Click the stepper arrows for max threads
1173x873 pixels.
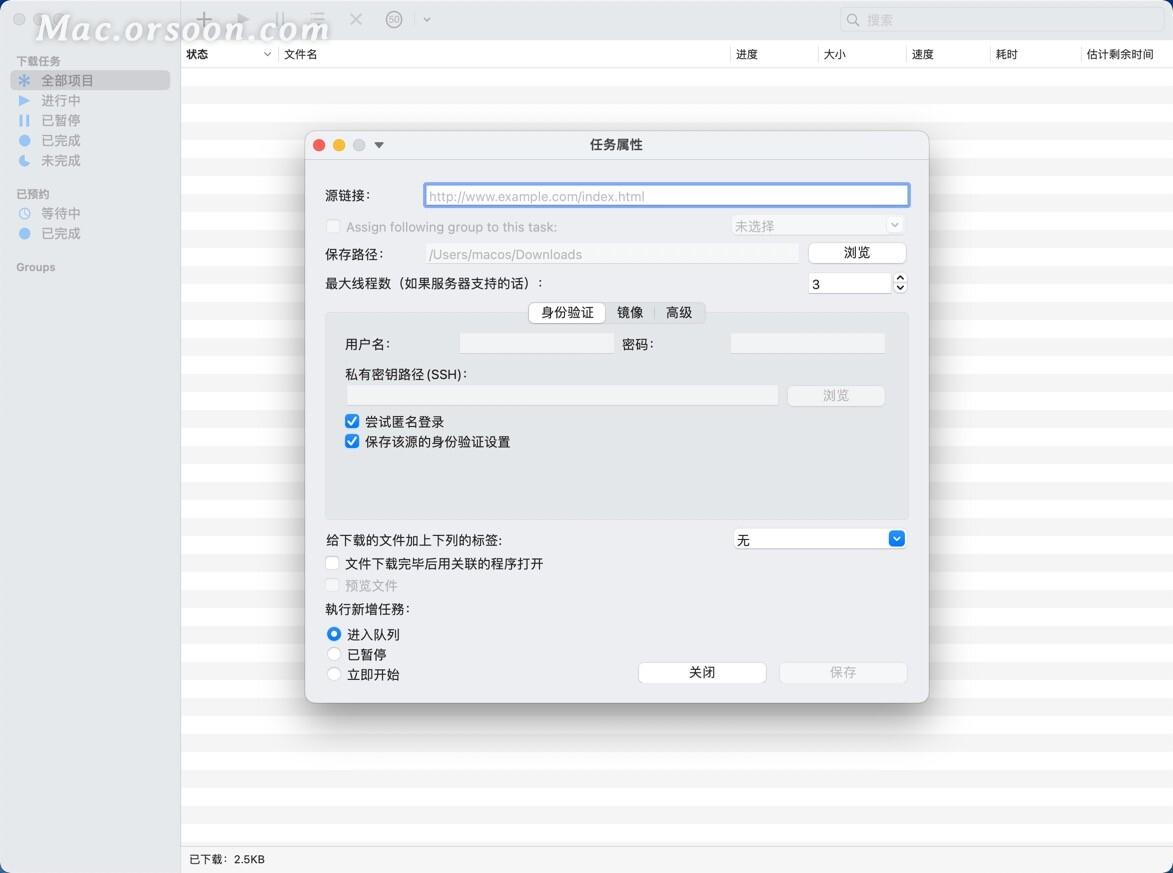(x=901, y=283)
